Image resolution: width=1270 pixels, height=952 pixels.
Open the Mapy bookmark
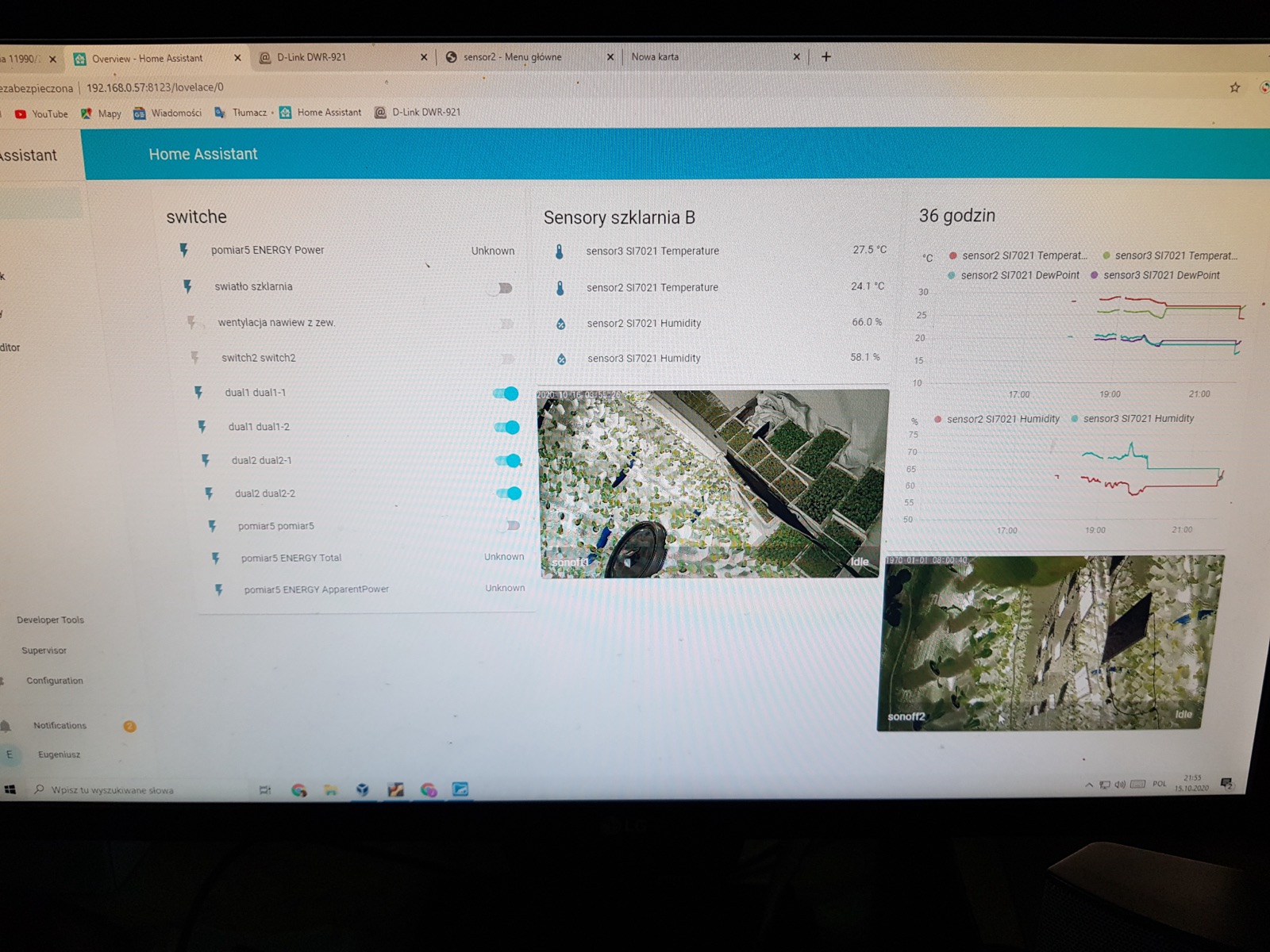(102, 114)
